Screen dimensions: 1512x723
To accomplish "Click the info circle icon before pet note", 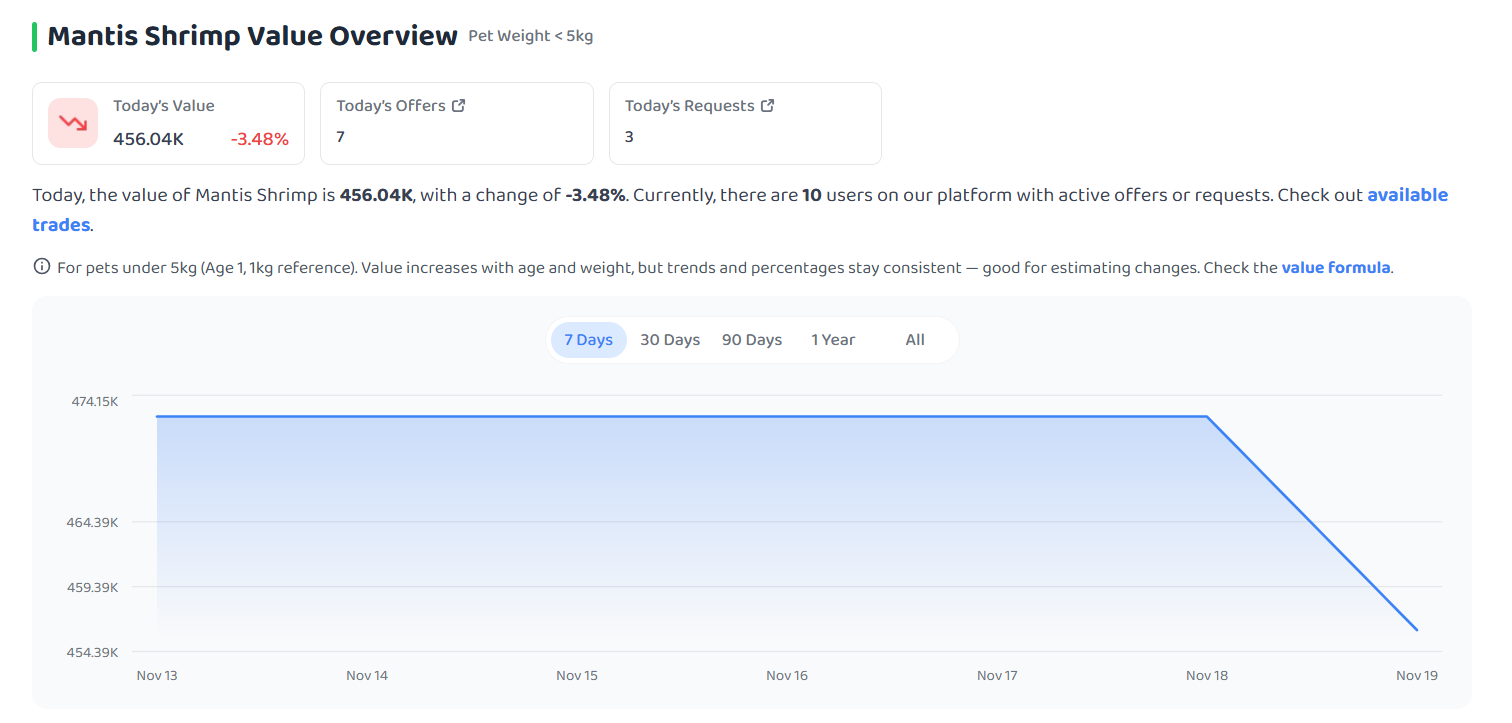I will (x=42, y=267).
